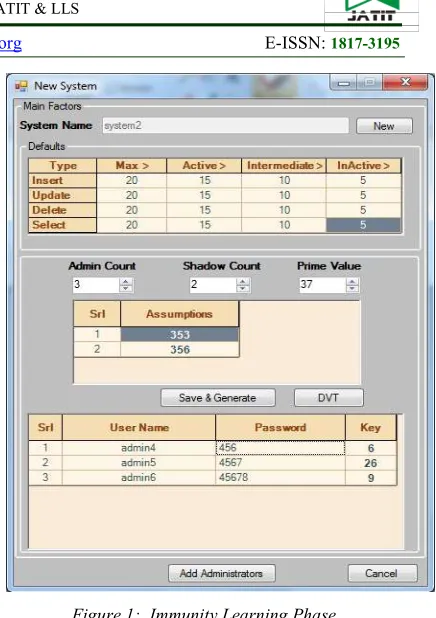Click the Insert row header
The image size is (436, 618).
pyautogui.click(x=62, y=181)
